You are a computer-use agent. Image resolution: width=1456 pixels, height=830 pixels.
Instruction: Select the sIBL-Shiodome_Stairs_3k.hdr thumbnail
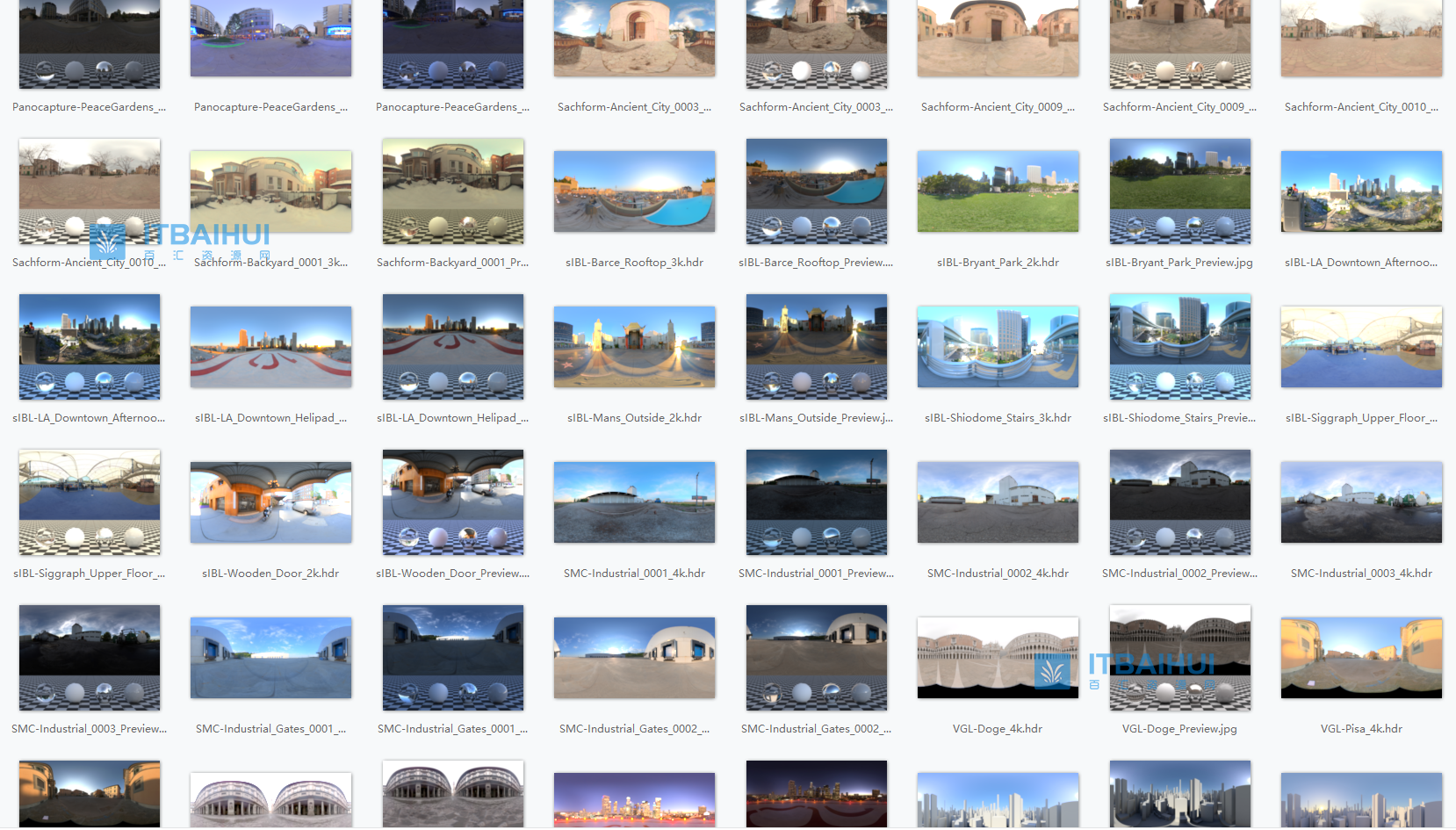tap(998, 347)
